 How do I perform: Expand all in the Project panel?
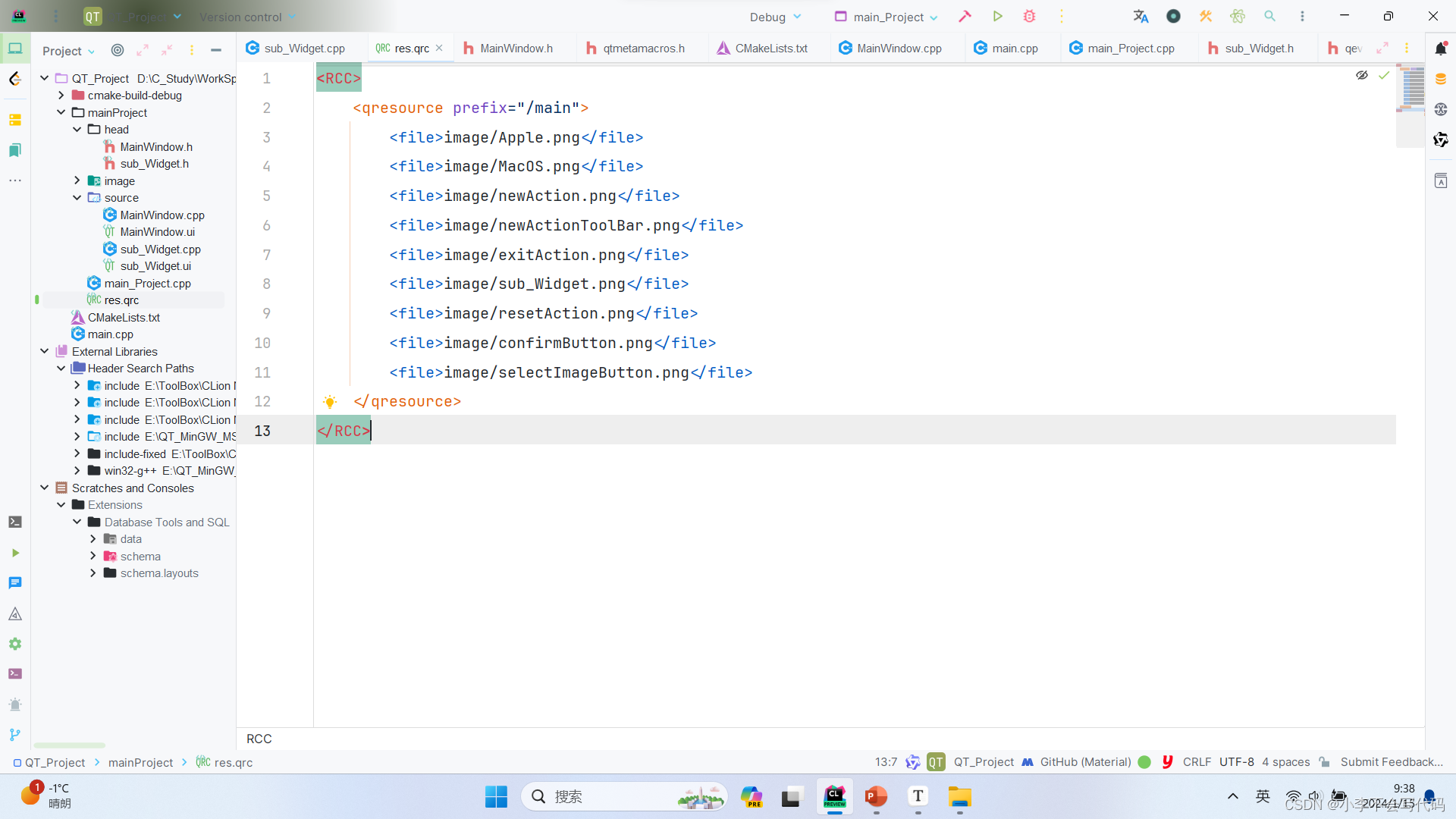click(143, 50)
